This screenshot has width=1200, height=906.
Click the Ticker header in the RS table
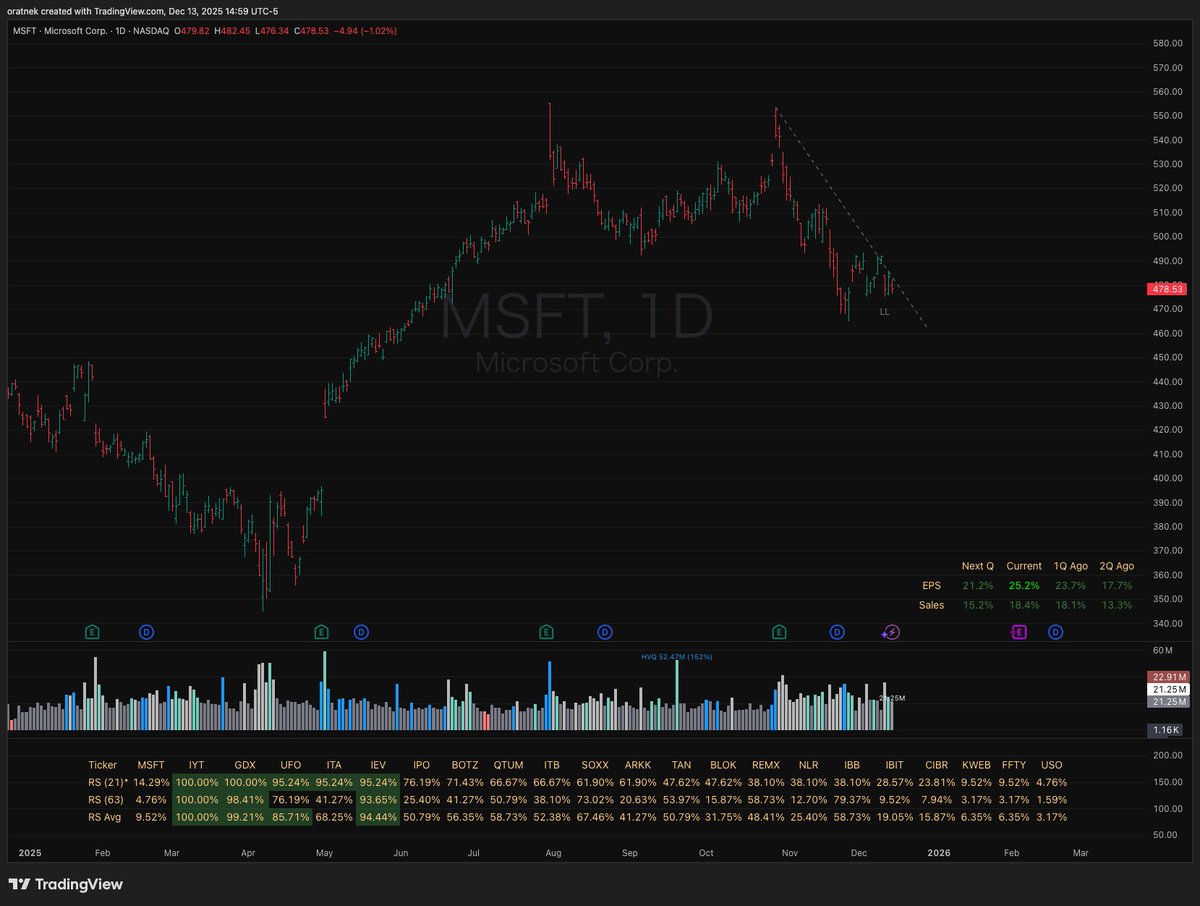tap(102, 765)
